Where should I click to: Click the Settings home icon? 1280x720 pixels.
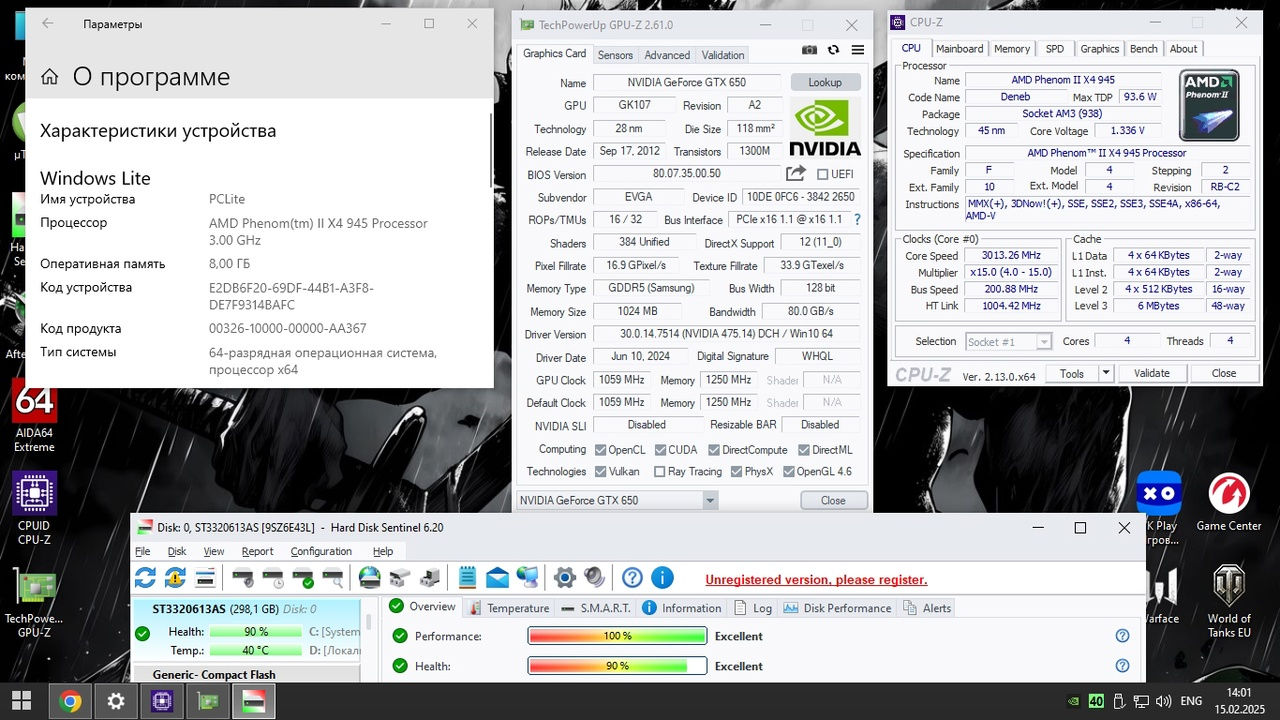tap(50, 77)
